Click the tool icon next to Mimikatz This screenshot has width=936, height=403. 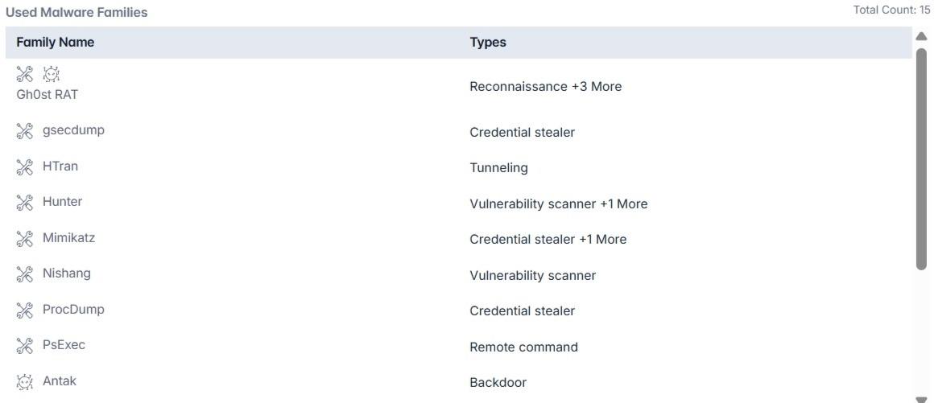(x=25, y=238)
